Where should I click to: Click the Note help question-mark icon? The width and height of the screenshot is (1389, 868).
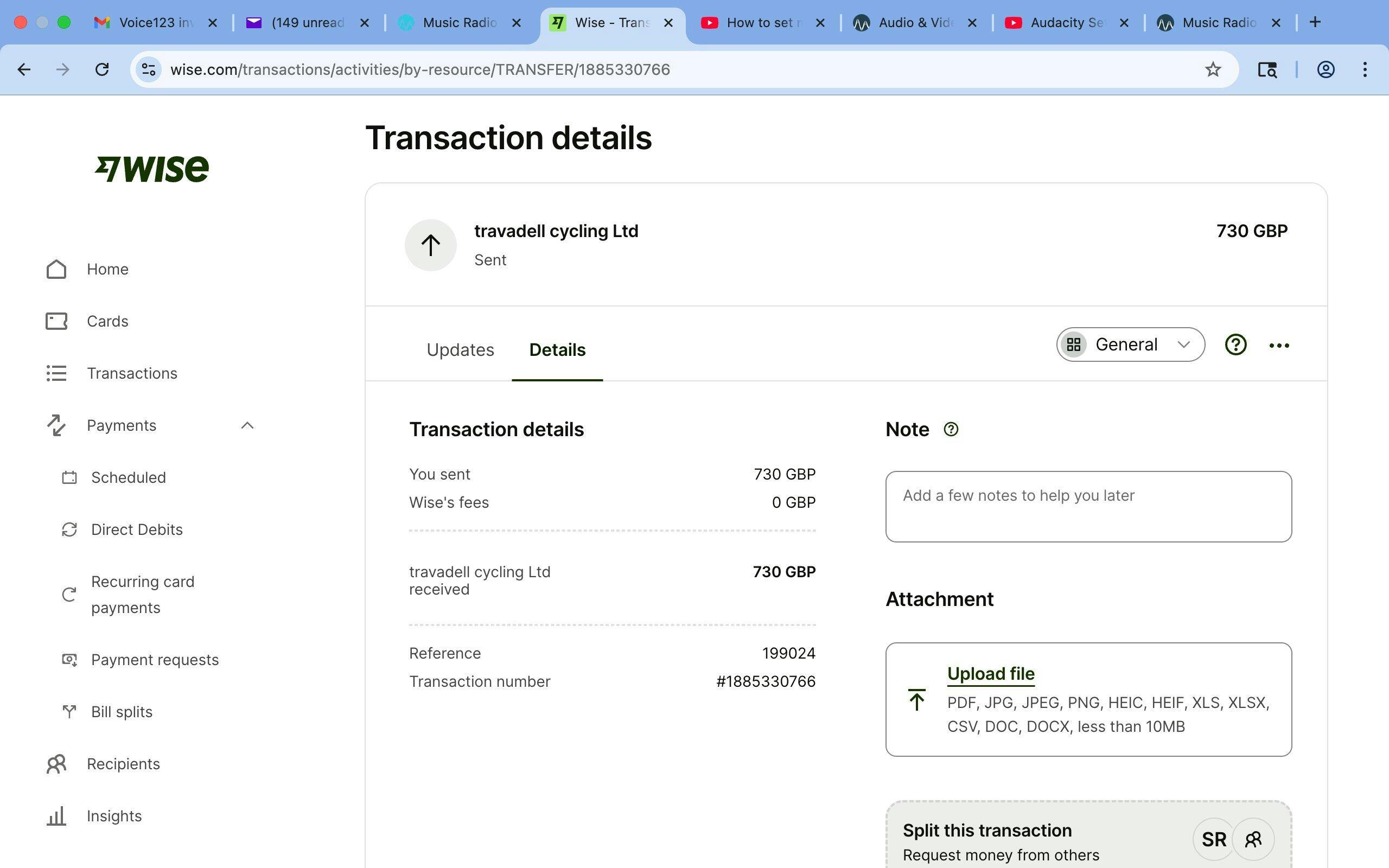[x=951, y=430]
